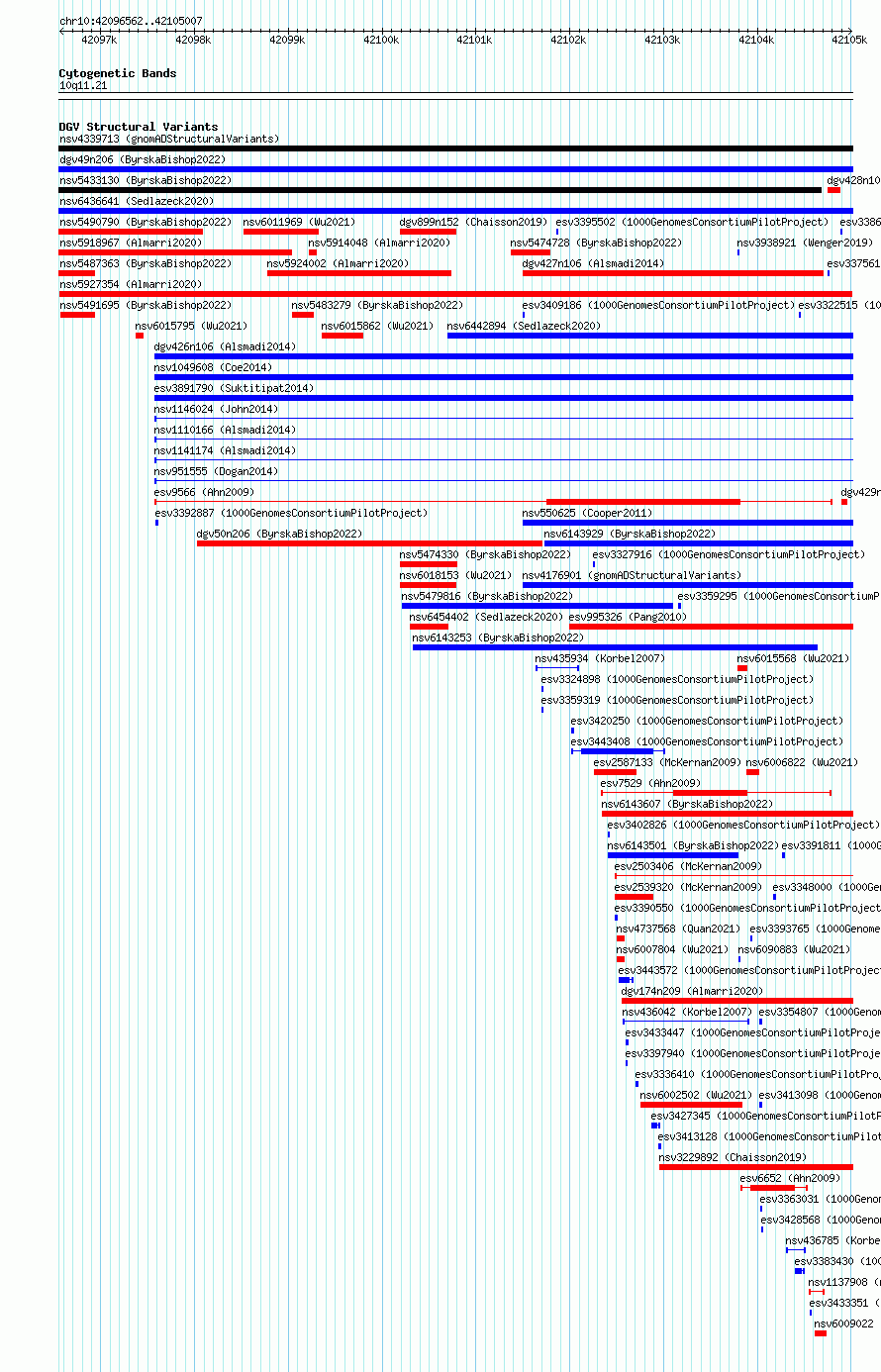This screenshot has width=881, height=1372.
Task: Click the esv6652 (Ahn2009) label
Action: 790,1178
